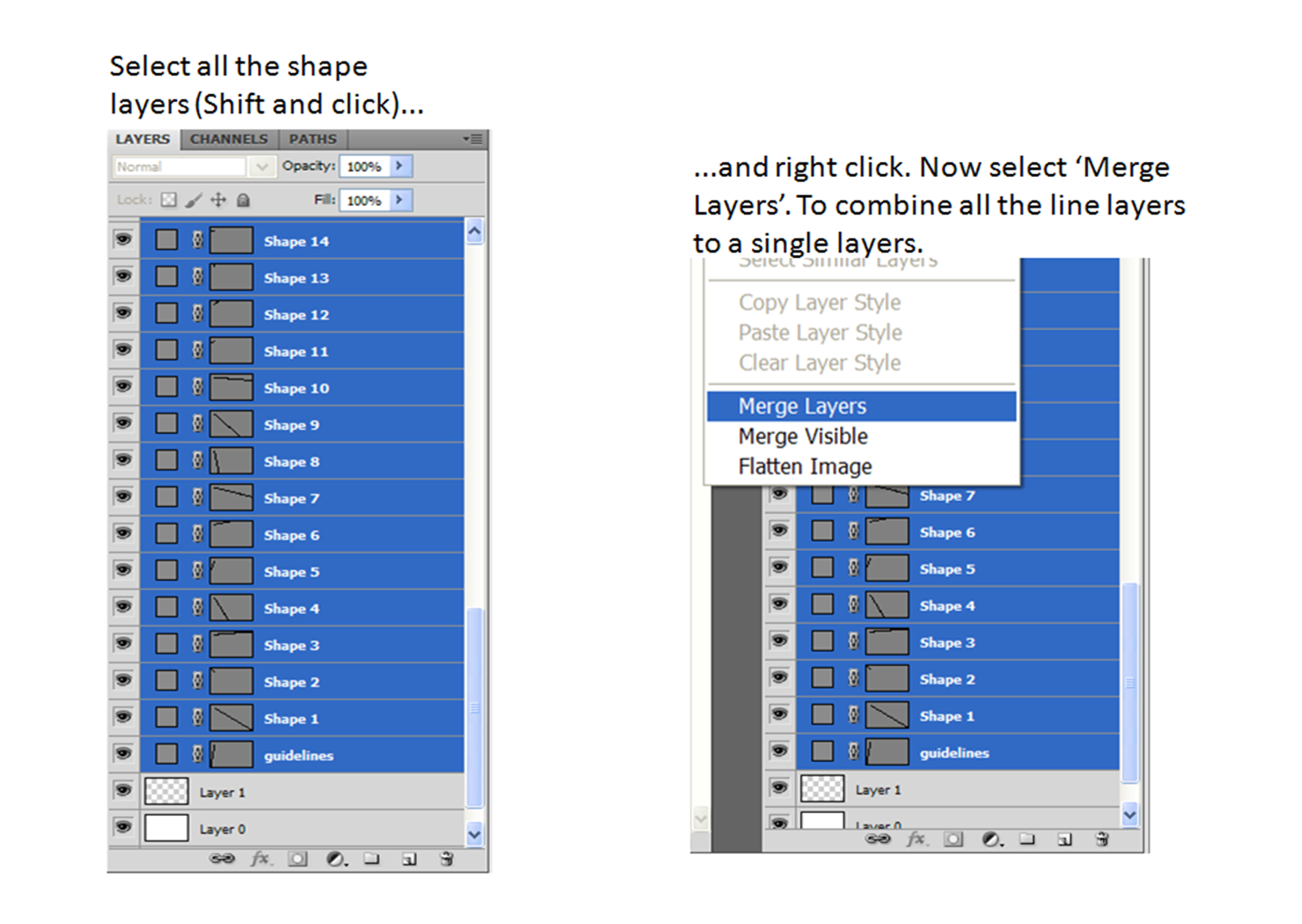Select Flatten Image in context menu
Viewport: 1302px width, 924px height.
[x=805, y=466]
